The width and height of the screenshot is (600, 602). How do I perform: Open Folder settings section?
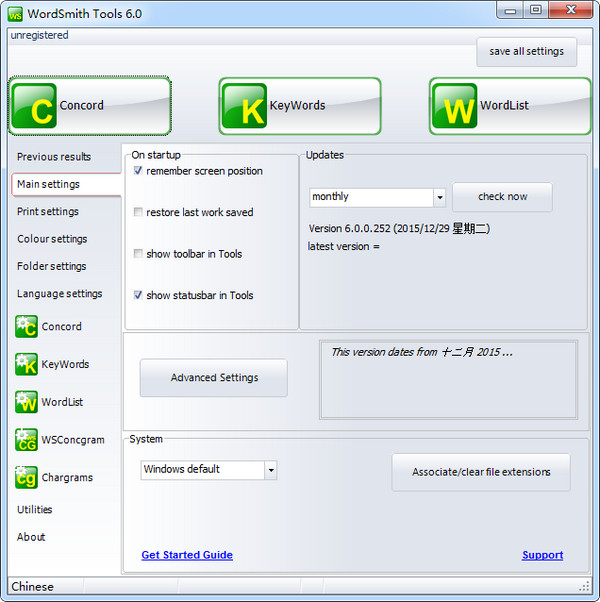(x=51, y=266)
